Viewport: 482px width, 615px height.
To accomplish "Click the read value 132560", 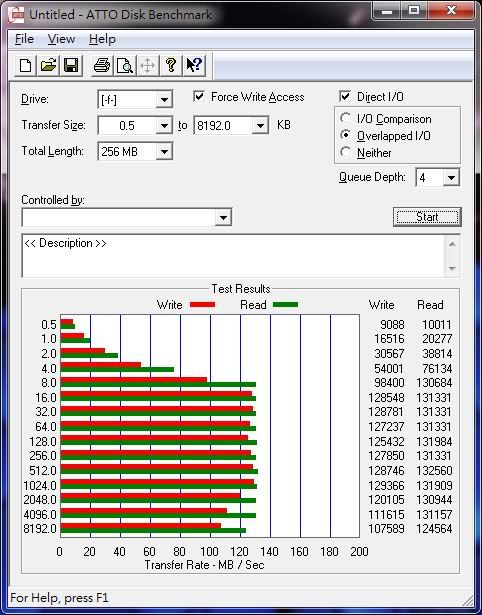I will (434, 471).
